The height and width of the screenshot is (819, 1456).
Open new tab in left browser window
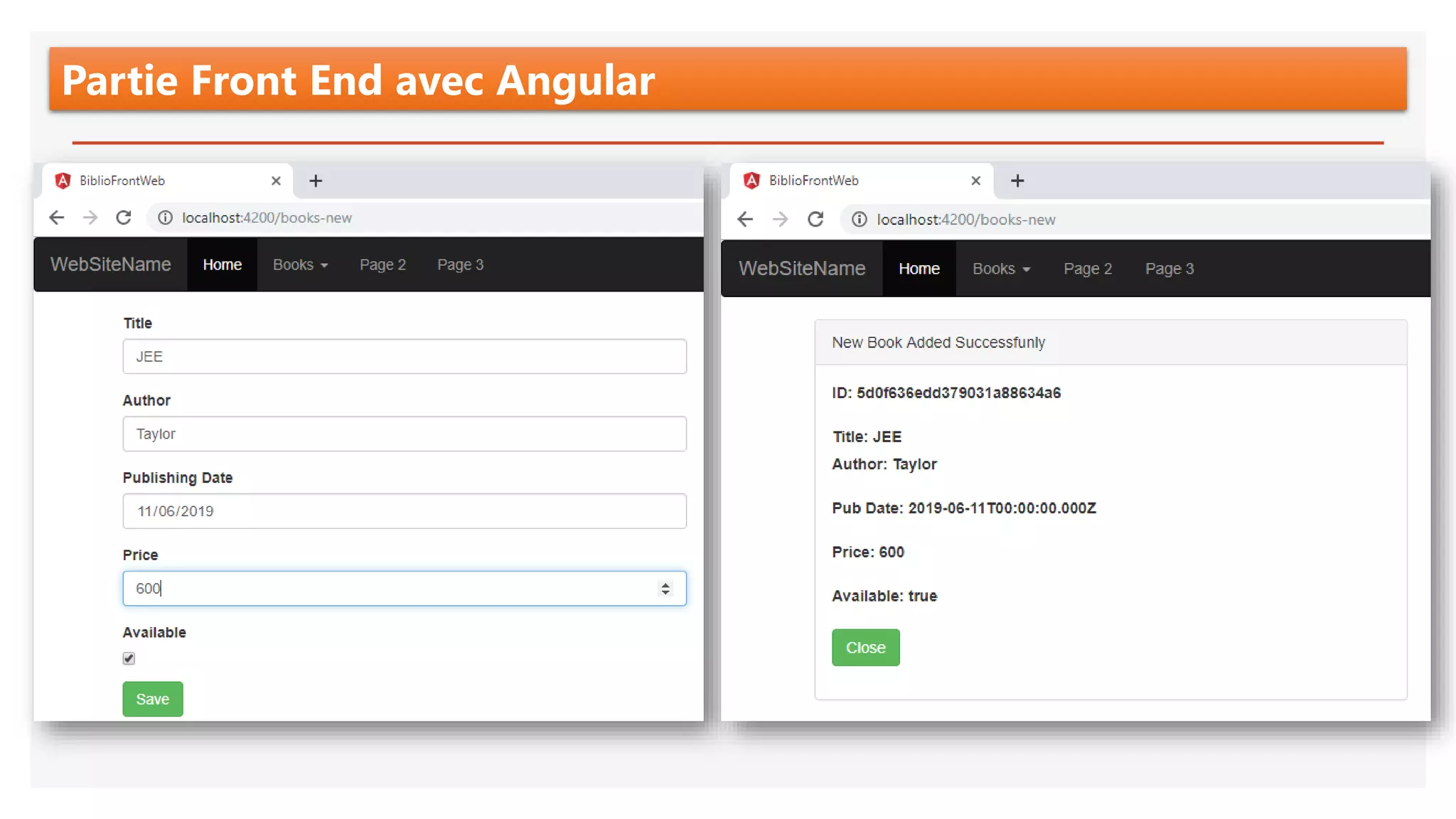coord(316,181)
